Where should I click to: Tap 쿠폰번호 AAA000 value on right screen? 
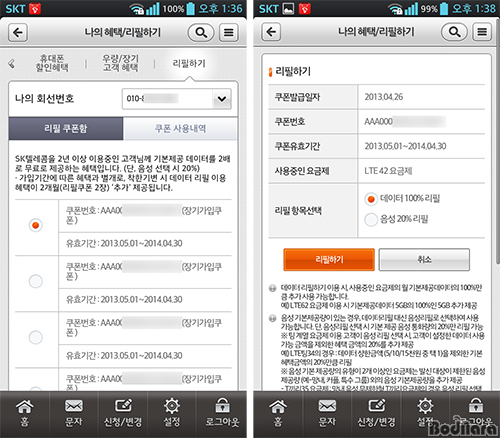405,121
